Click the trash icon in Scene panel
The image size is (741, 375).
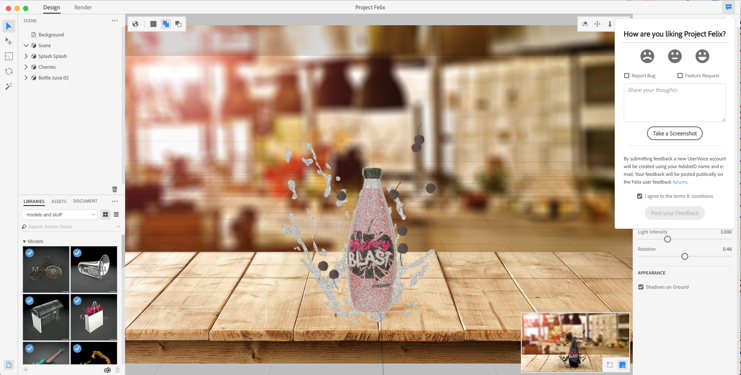(x=114, y=189)
